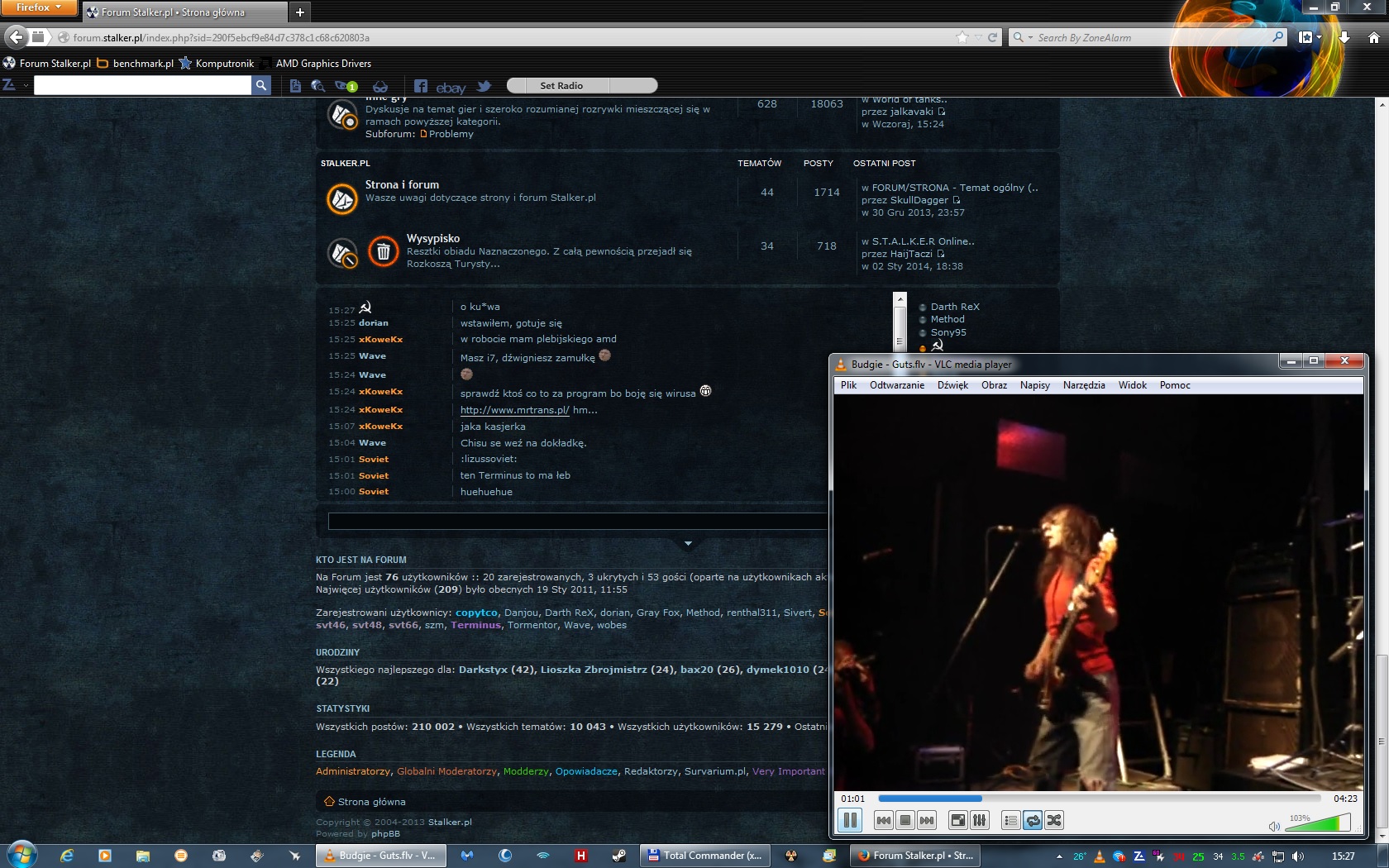Open VLC Widok menu
The image size is (1389, 868).
tap(1133, 385)
